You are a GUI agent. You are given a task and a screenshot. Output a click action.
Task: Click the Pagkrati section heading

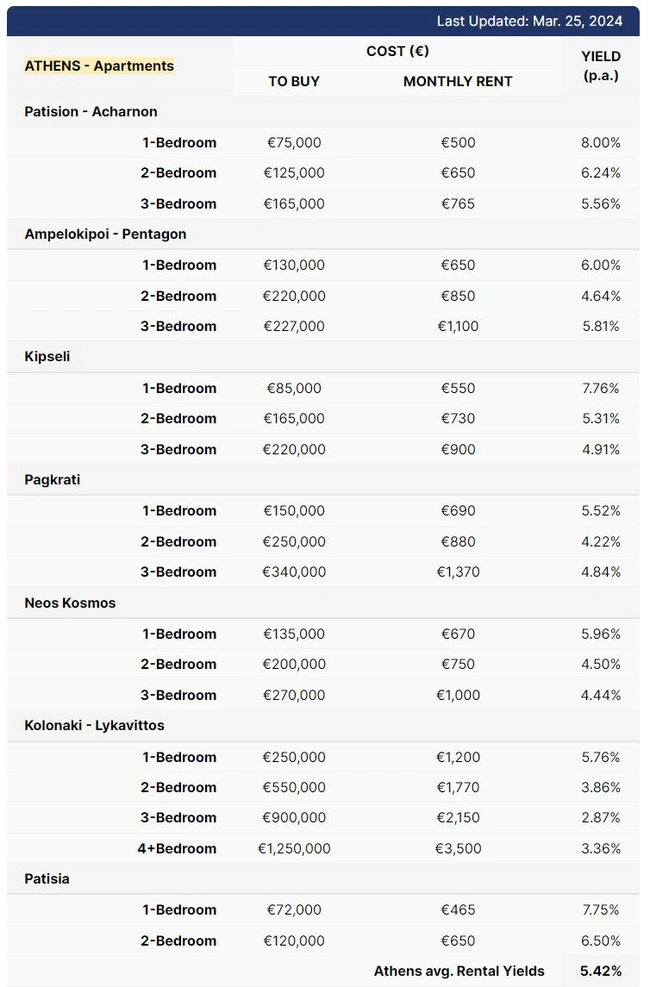[x=52, y=480]
